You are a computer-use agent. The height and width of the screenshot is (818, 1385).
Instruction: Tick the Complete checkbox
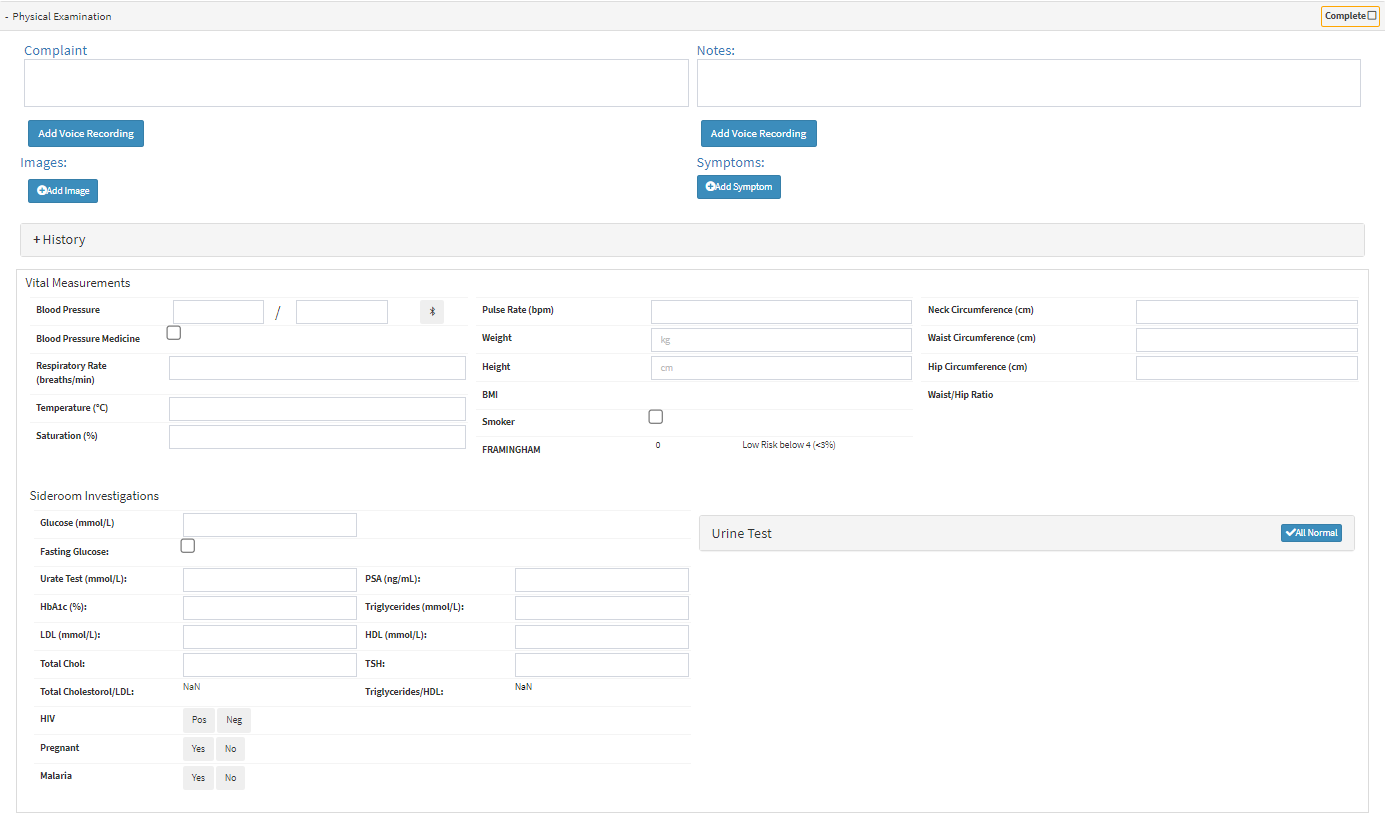[1372, 16]
